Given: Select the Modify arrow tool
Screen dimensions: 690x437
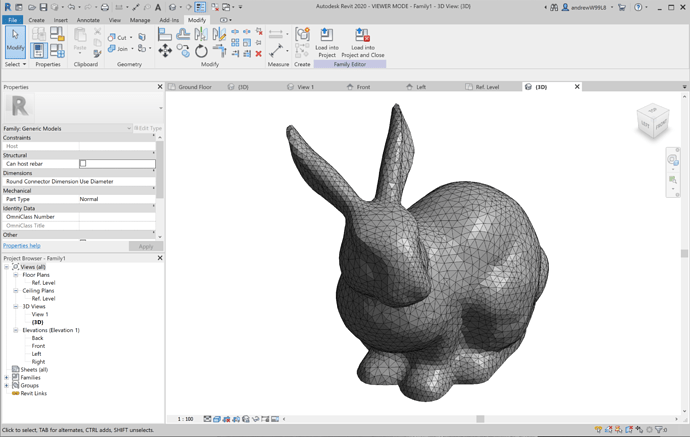Looking at the screenshot, I should pos(15,40).
